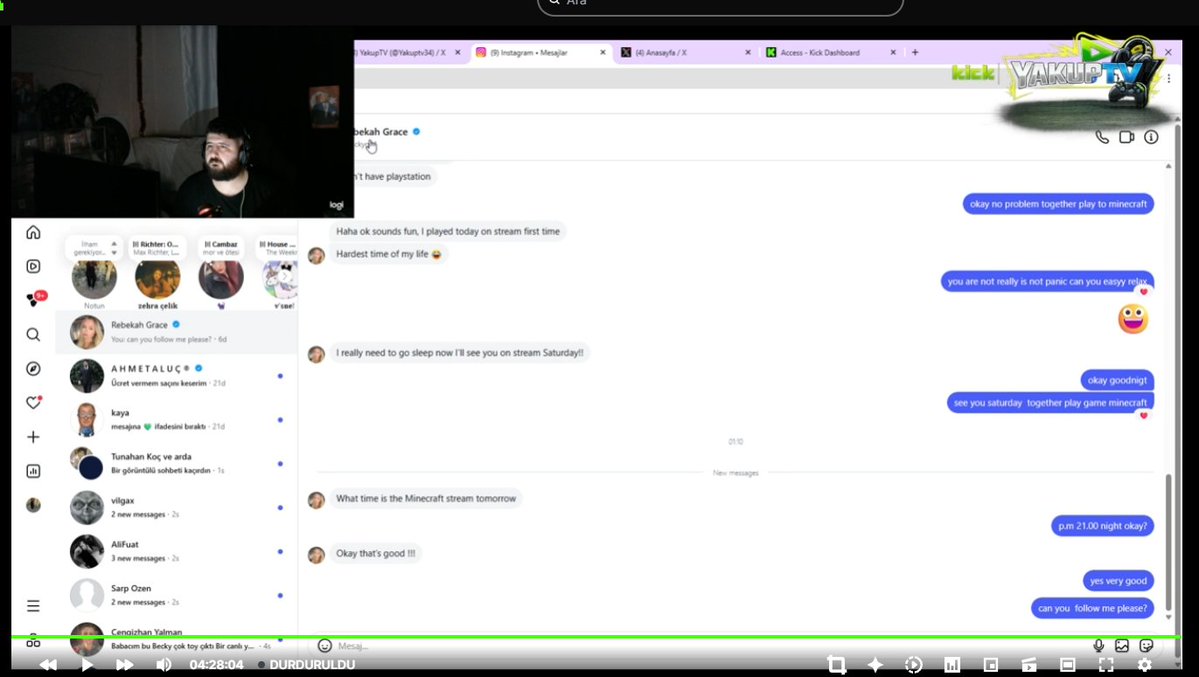Click the Ara search field at top
This screenshot has width=1199, height=677.
(720, 5)
